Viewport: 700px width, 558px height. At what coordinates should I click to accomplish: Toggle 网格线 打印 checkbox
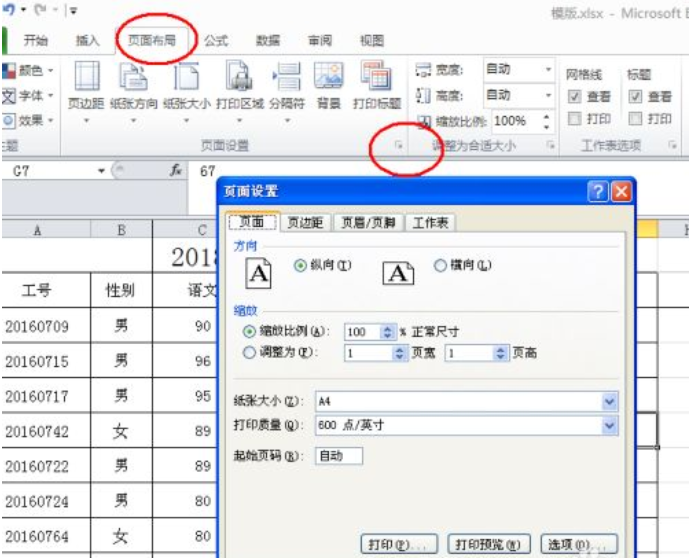tap(575, 119)
